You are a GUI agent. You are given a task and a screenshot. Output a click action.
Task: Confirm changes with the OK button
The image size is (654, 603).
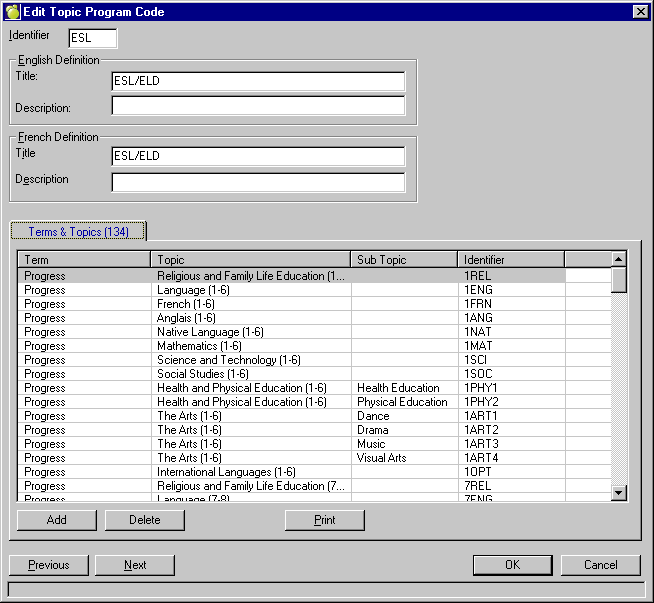pyautogui.click(x=512, y=565)
